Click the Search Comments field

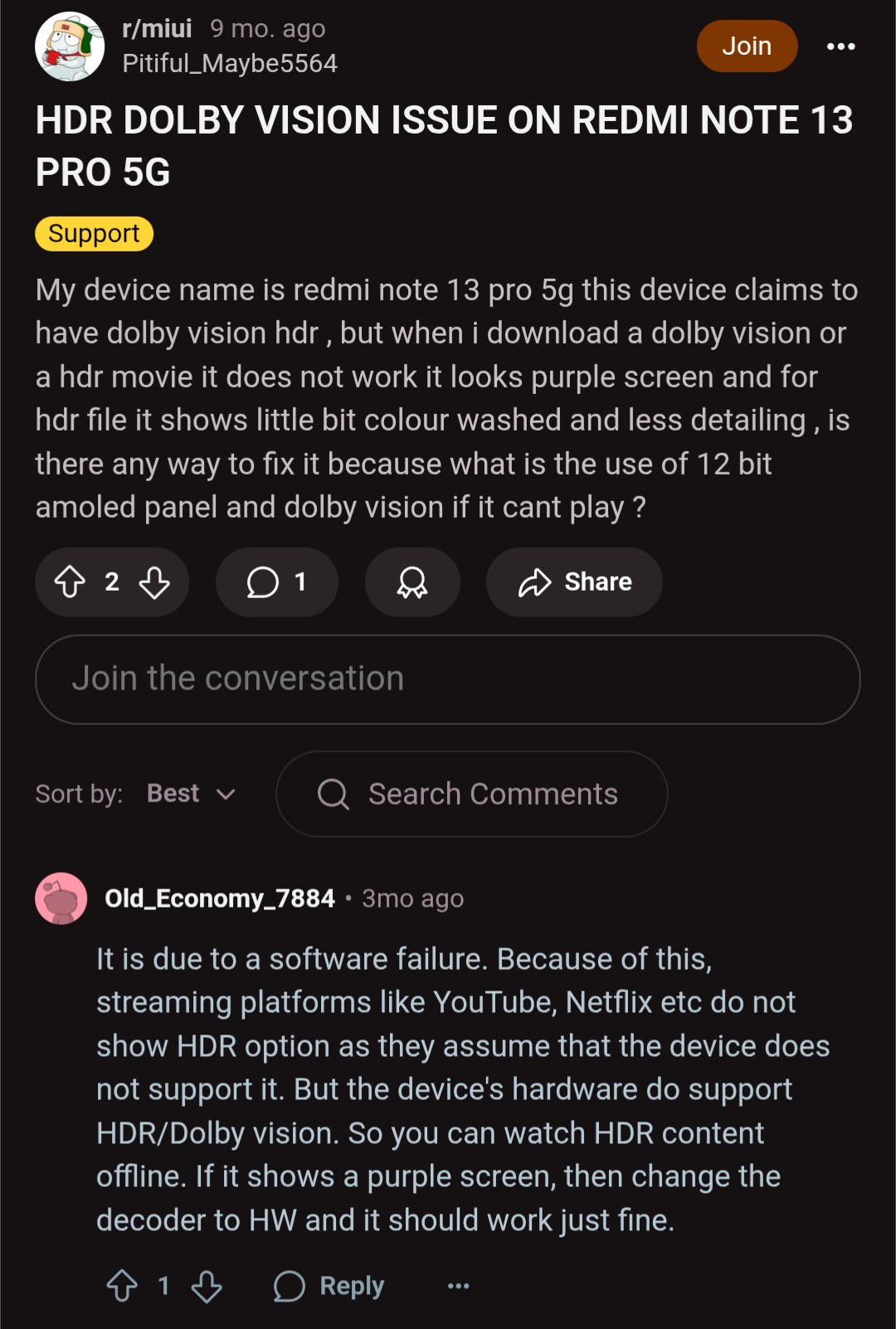click(x=471, y=794)
